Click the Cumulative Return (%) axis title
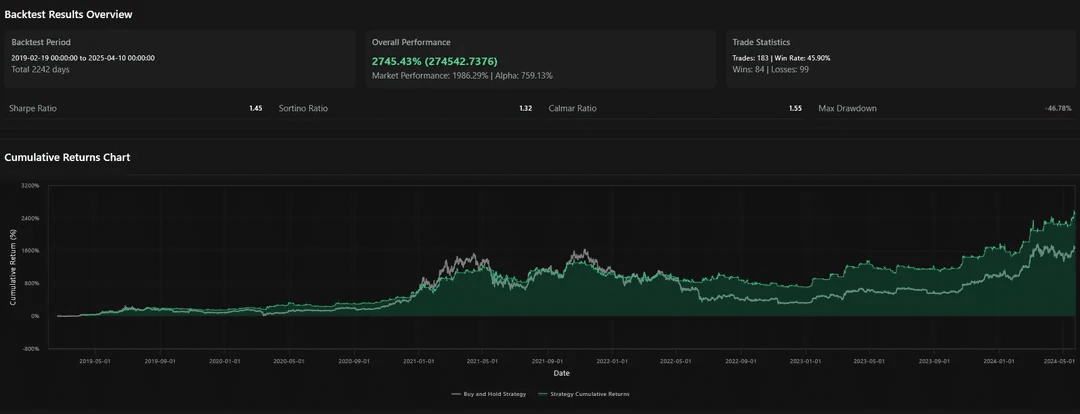Image resolution: width=1080 pixels, height=414 pixels. 14,267
